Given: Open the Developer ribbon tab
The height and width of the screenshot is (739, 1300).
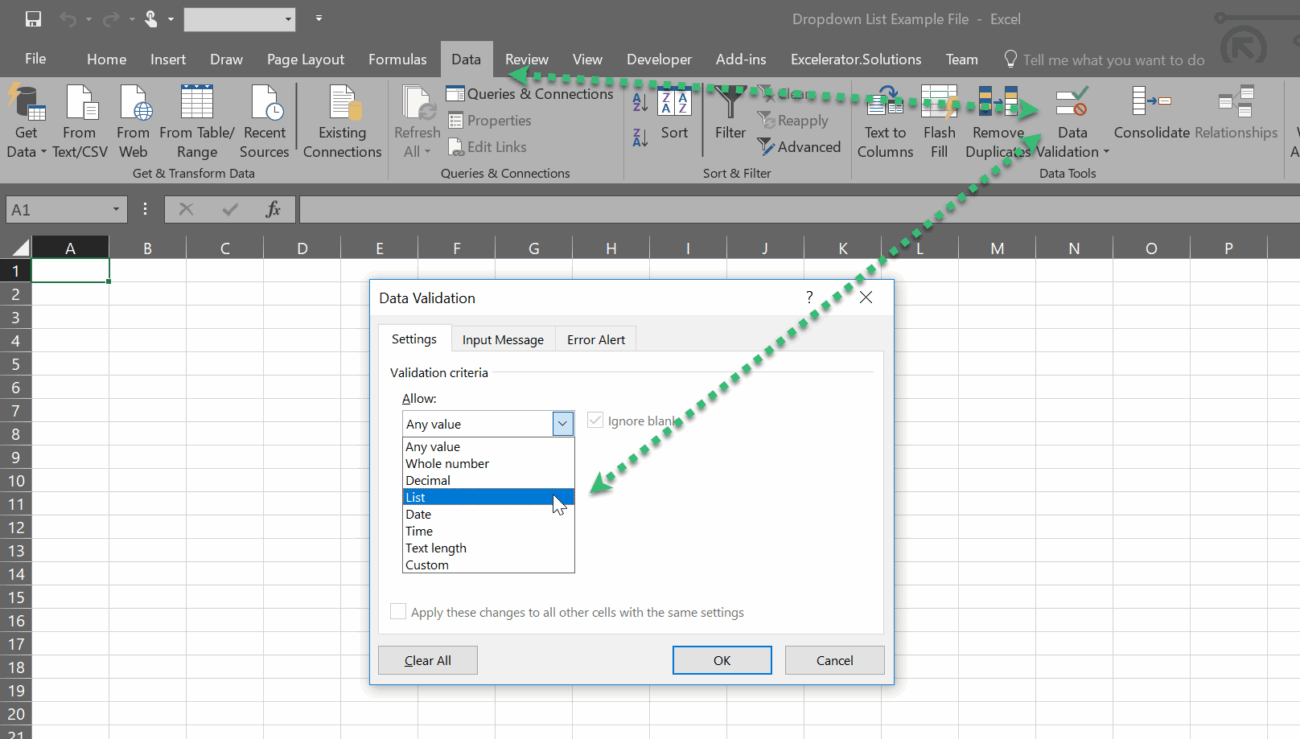Looking at the screenshot, I should pos(659,60).
